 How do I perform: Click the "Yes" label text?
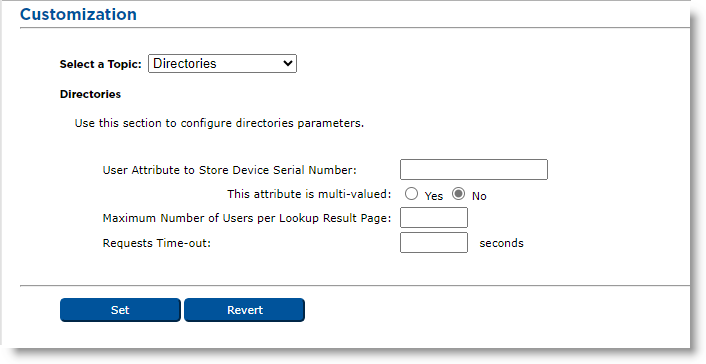(x=434, y=196)
